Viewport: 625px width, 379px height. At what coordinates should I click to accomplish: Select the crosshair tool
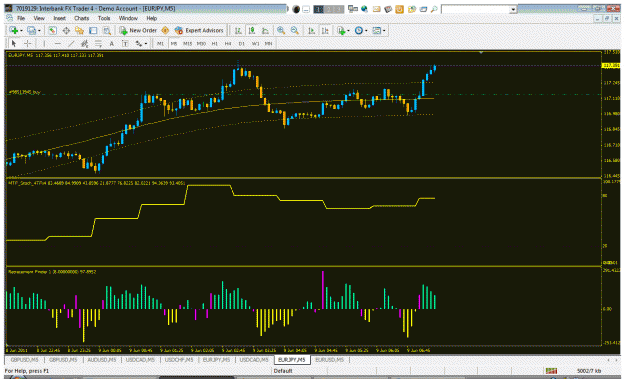28,43
